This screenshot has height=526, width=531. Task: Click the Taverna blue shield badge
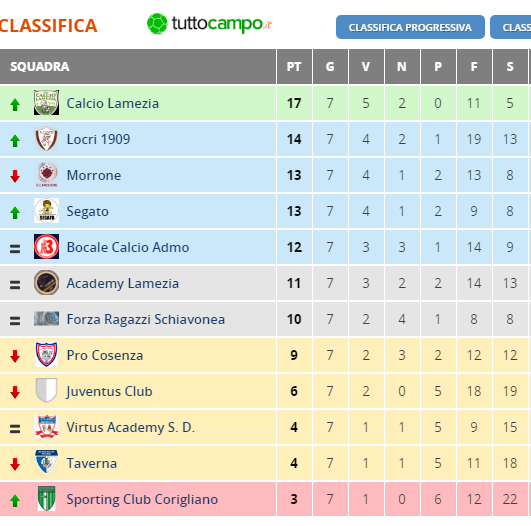[x=46, y=462]
